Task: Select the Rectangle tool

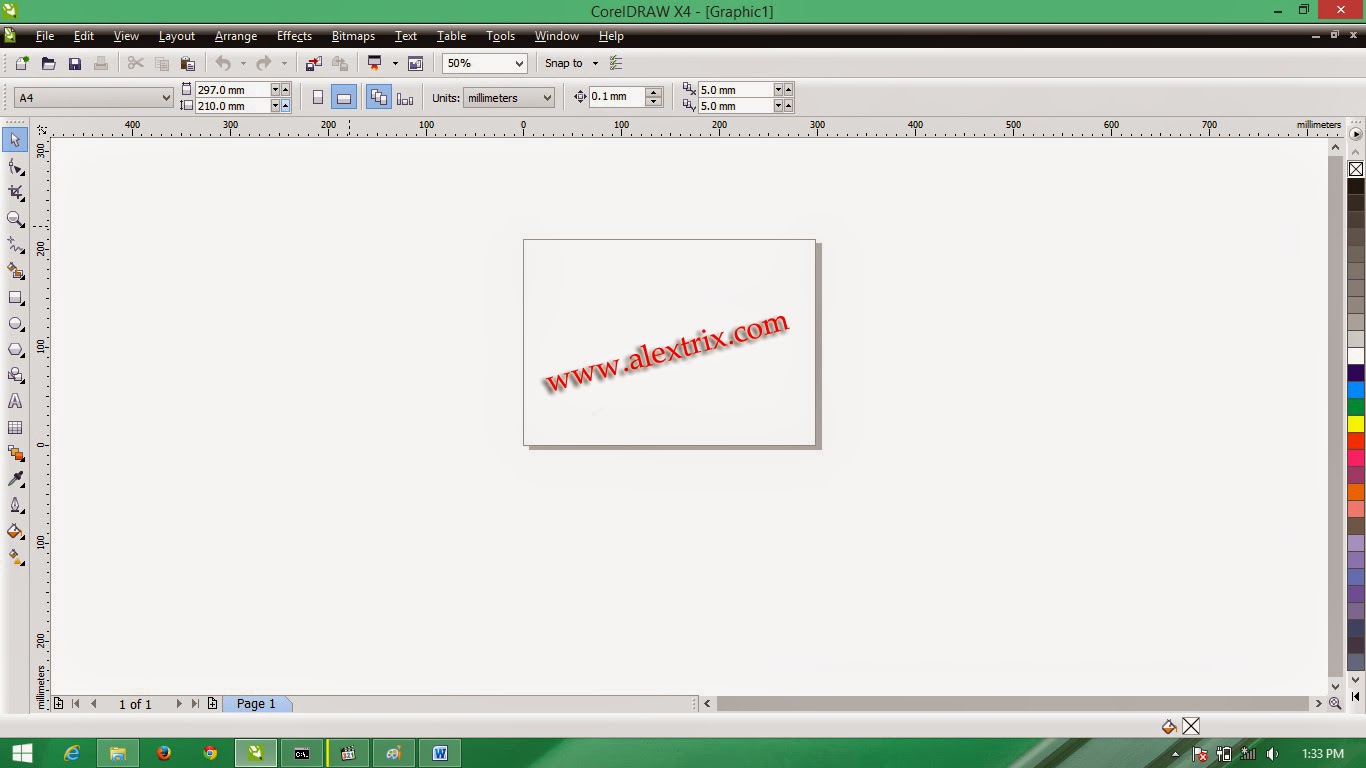Action: click(15, 297)
